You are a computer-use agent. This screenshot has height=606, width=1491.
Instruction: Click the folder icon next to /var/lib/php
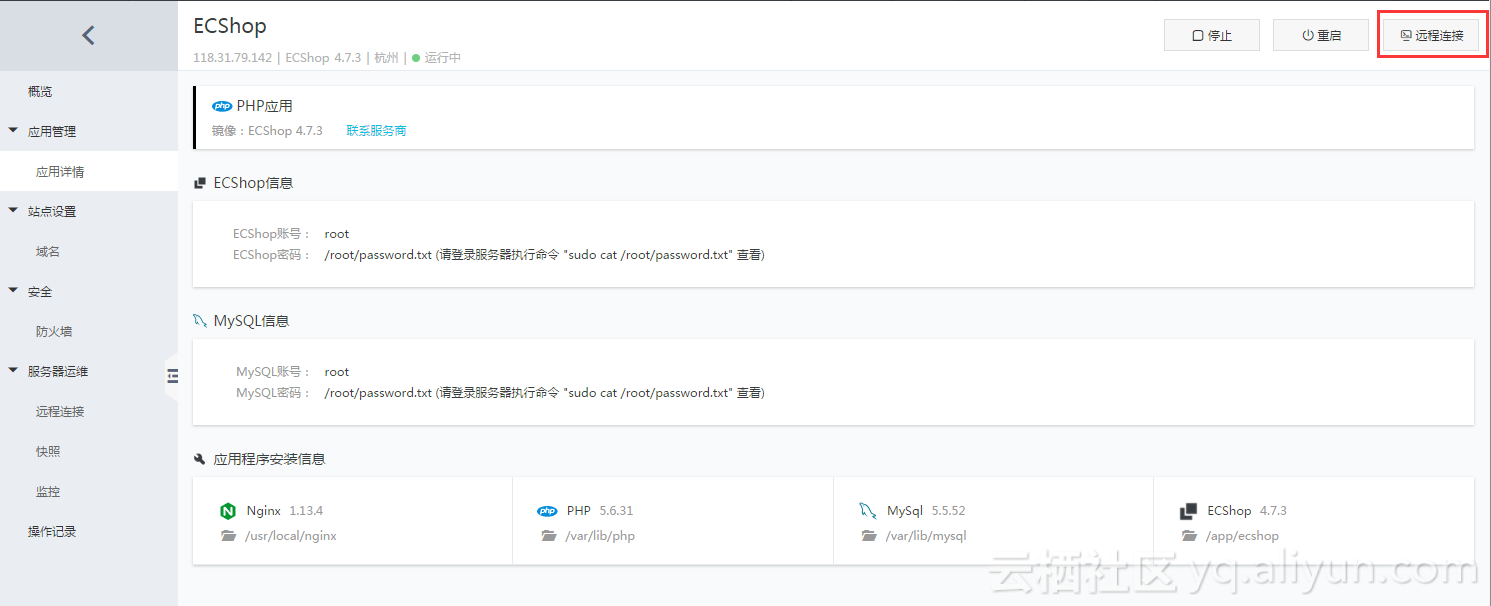click(548, 536)
